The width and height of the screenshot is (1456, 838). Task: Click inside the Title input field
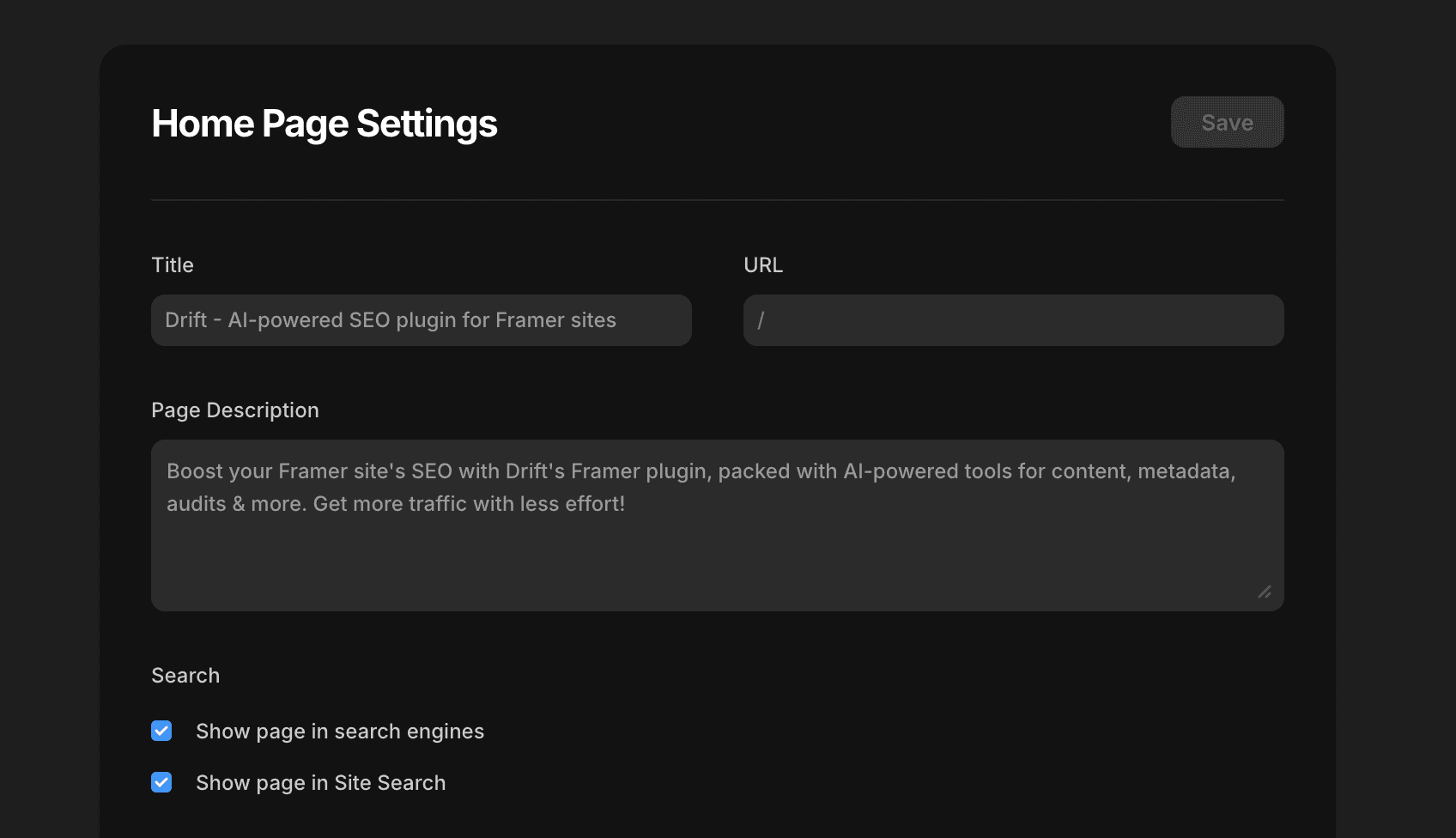point(421,320)
